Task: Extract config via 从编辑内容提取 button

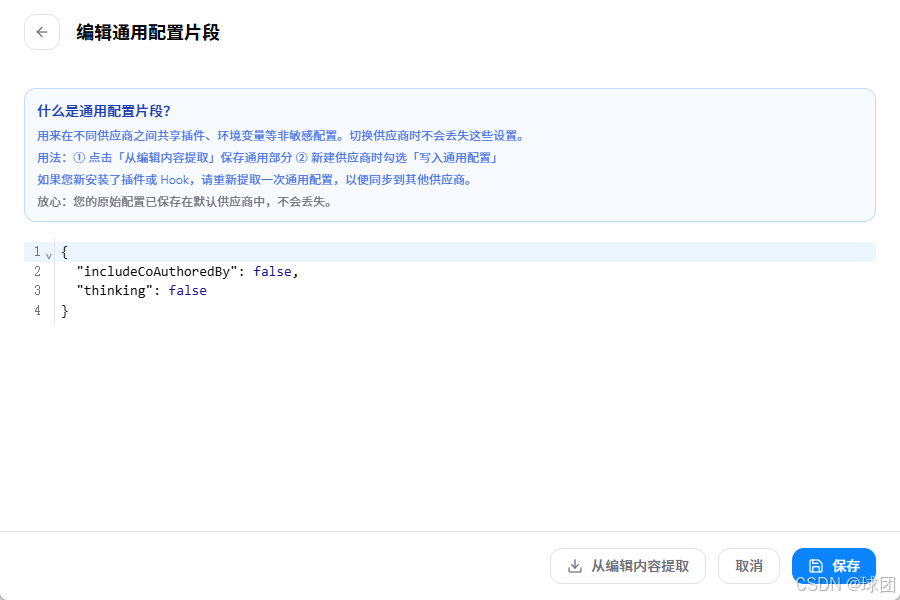Action: (628, 566)
